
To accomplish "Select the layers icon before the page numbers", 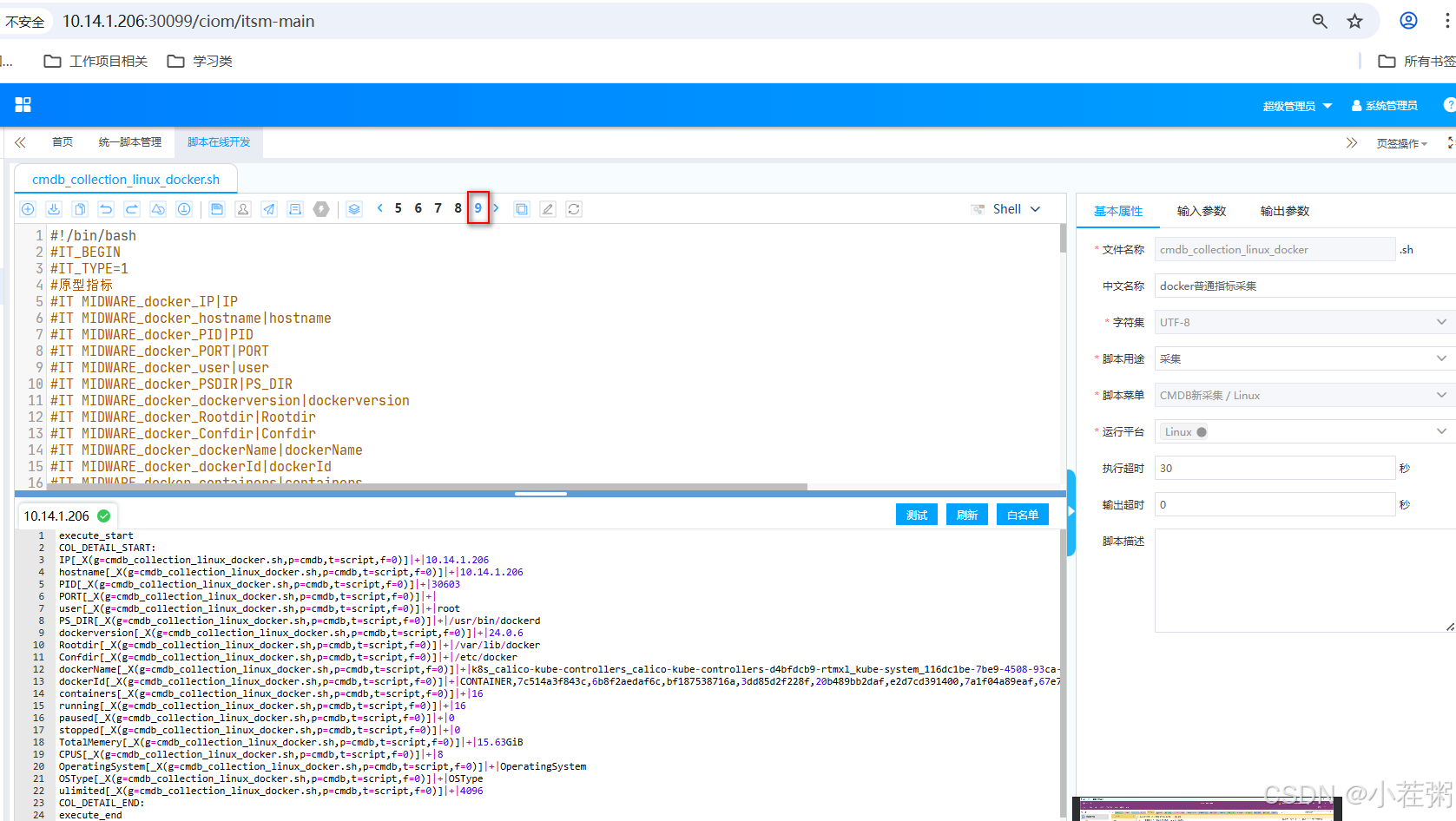I will [353, 208].
